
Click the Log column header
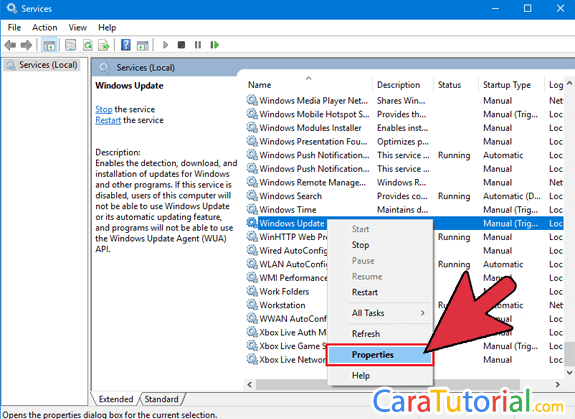pyautogui.click(x=555, y=85)
